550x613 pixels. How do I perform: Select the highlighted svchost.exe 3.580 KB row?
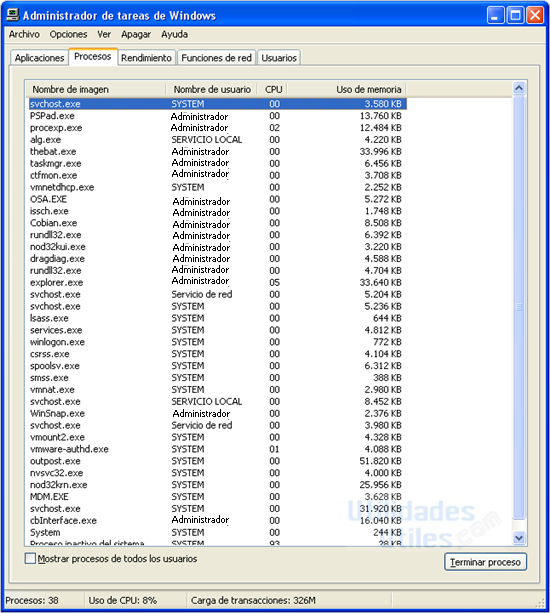pyautogui.click(x=217, y=104)
